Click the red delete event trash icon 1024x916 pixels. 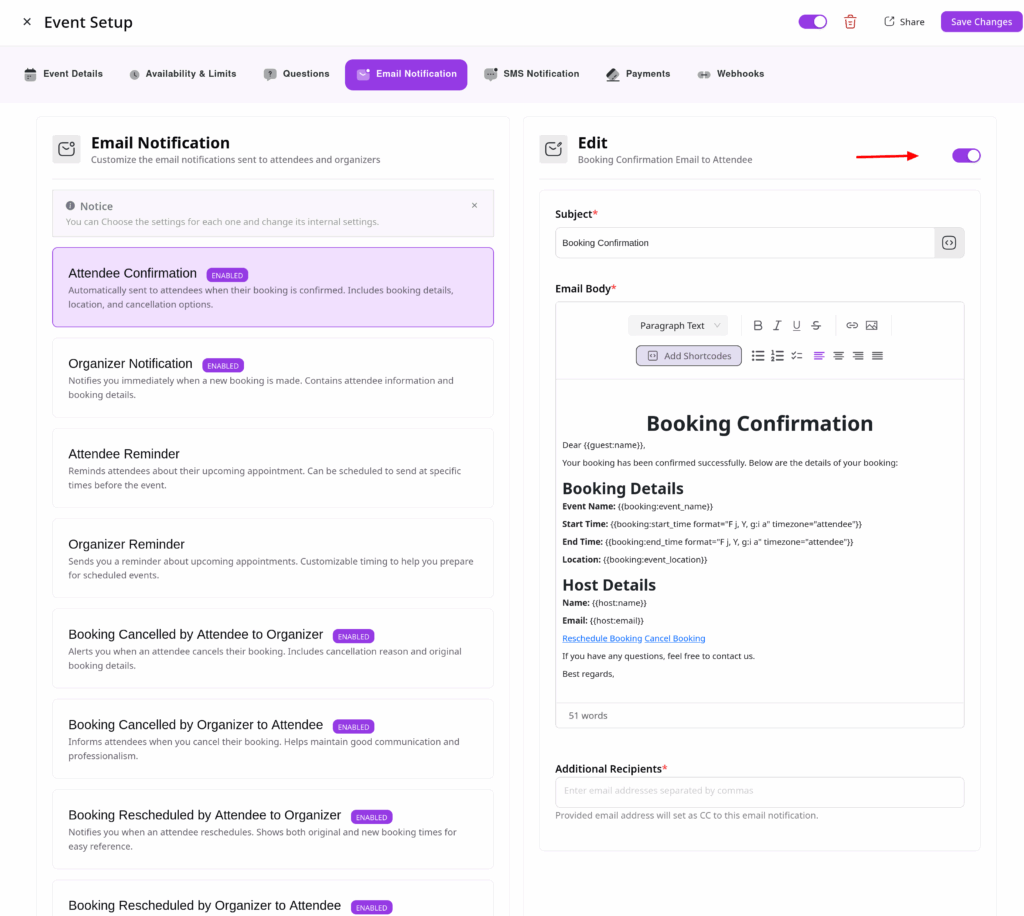pyautogui.click(x=850, y=22)
